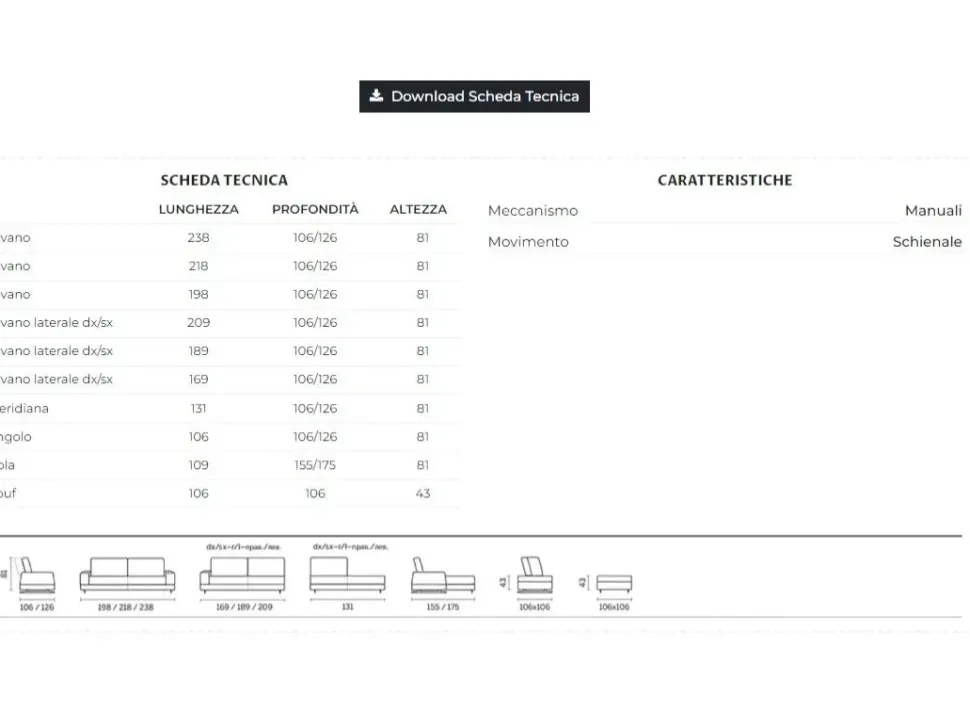The image size is (970, 728).
Task: Click the 238 length cell
Action: click(x=198, y=238)
